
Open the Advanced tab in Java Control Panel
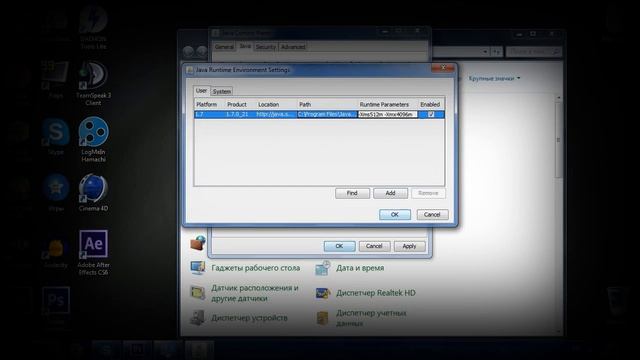coord(293,47)
